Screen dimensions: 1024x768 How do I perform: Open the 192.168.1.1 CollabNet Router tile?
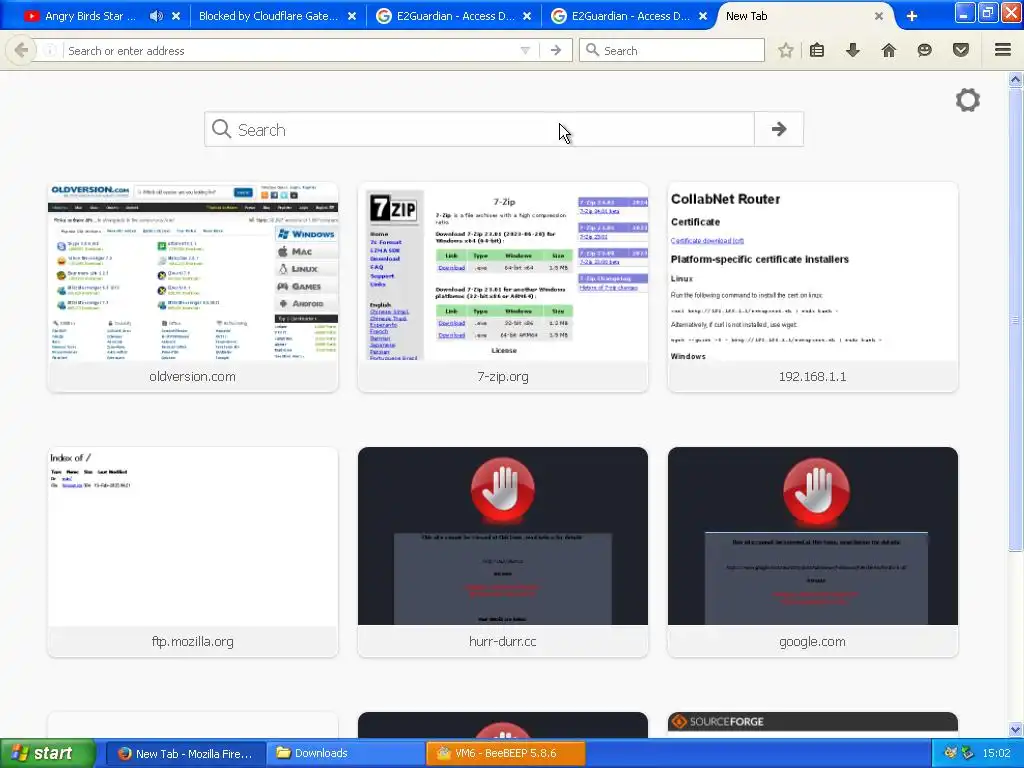tap(813, 287)
